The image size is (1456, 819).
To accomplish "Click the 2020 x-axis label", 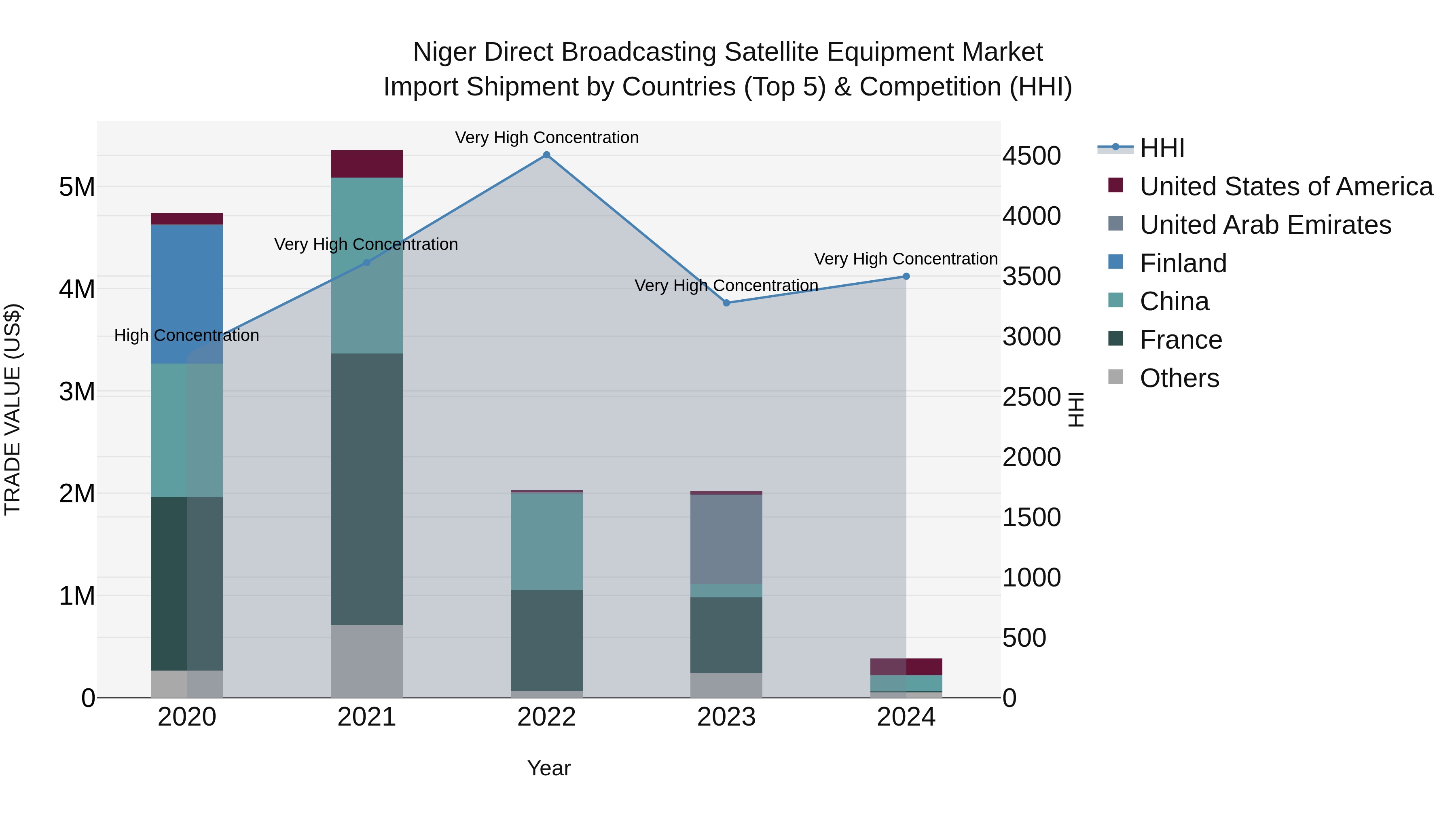I will click(186, 717).
